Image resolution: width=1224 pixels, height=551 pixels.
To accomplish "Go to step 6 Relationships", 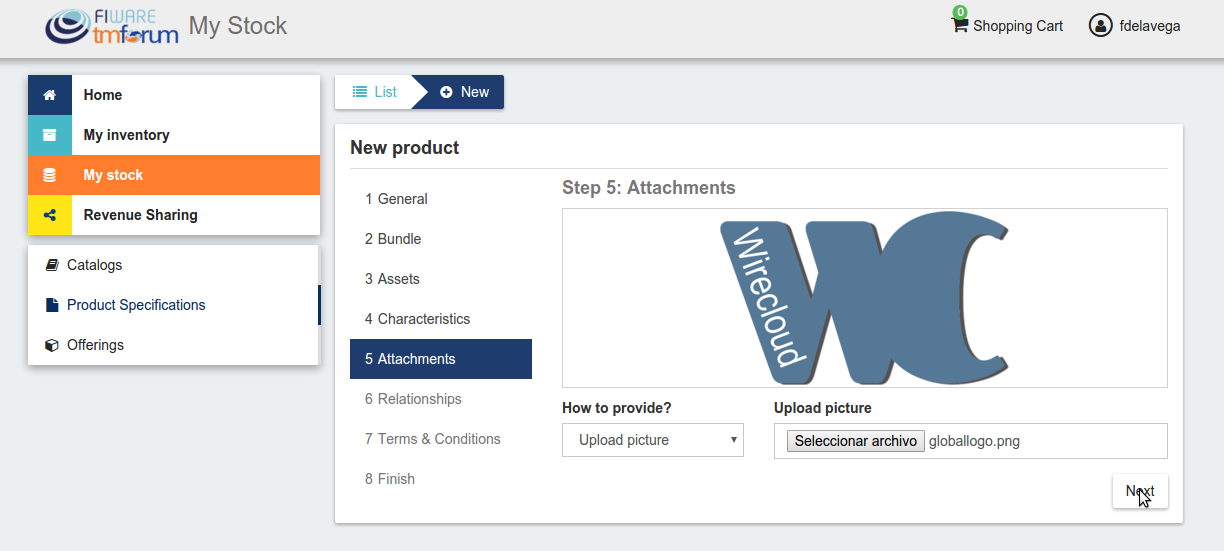I will tap(441, 399).
